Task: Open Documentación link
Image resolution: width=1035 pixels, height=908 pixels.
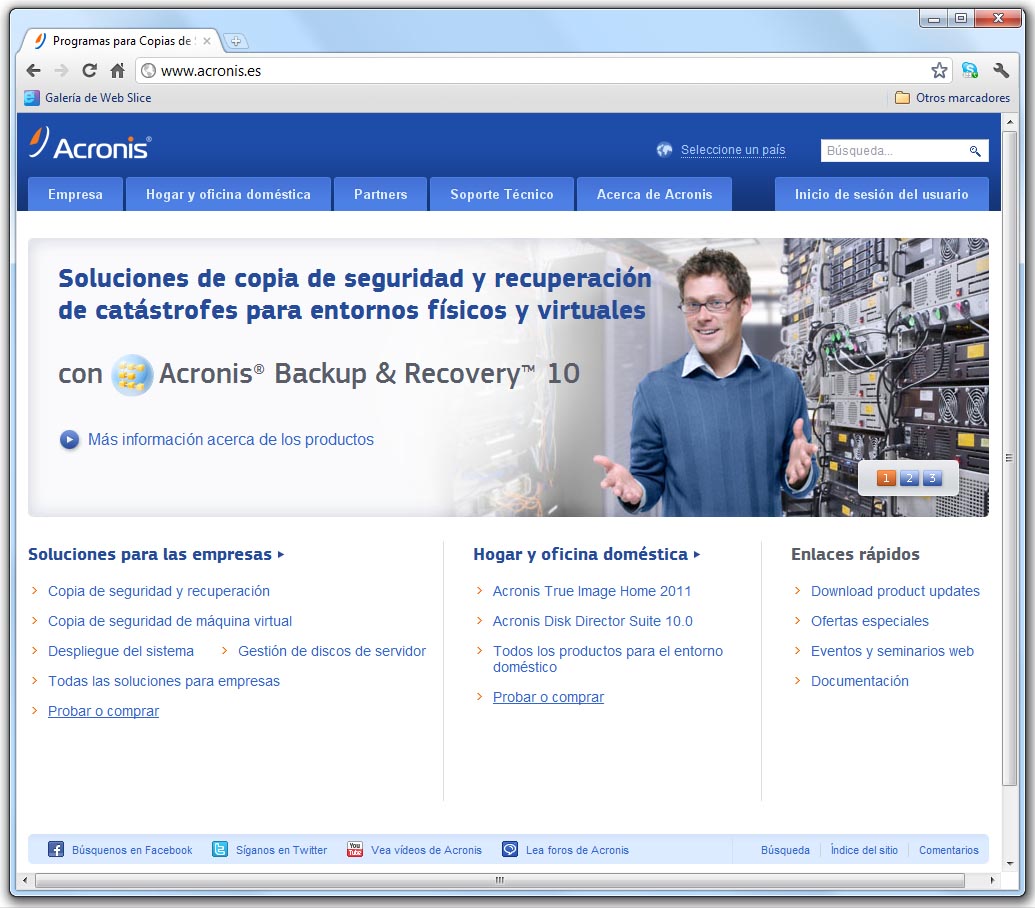Action: pyautogui.click(x=859, y=681)
